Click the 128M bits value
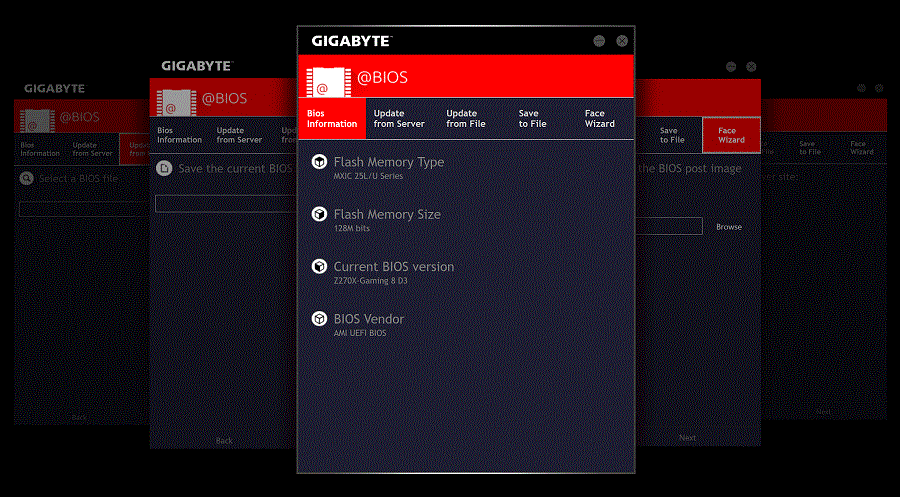This screenshot has height=497, width=900. pos(352,228)
